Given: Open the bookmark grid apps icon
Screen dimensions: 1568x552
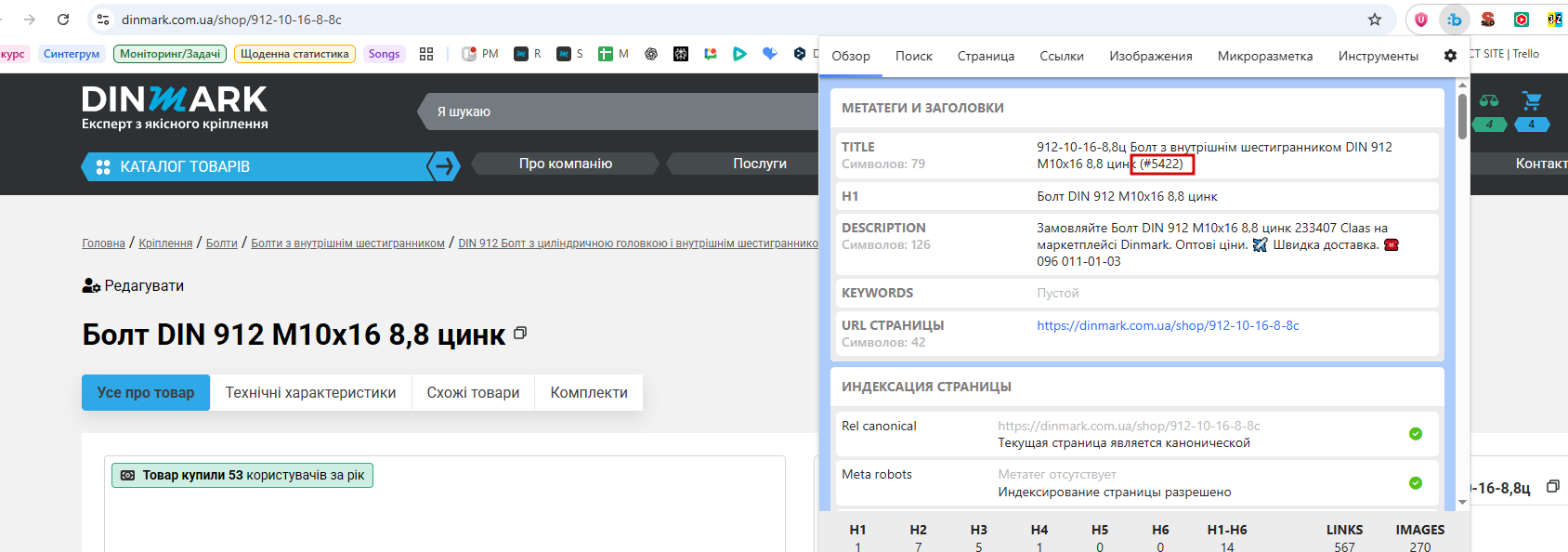Looking at the screenshot, I should pyautogui.click(x=426, y=54).
